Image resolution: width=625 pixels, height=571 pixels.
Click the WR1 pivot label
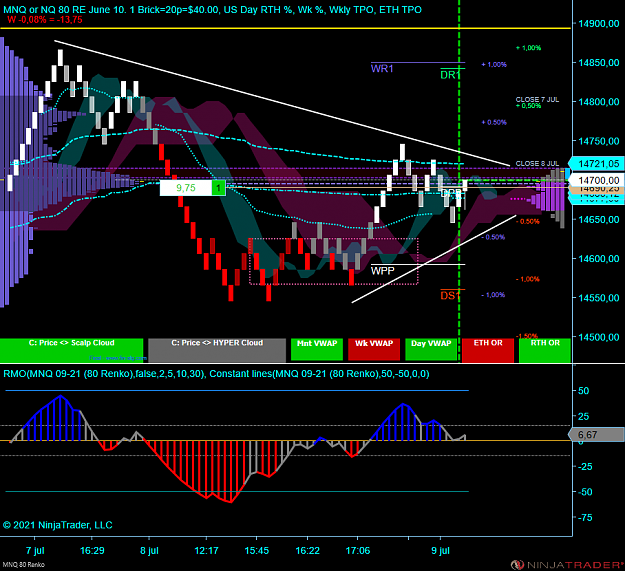[x=382, y=69]
